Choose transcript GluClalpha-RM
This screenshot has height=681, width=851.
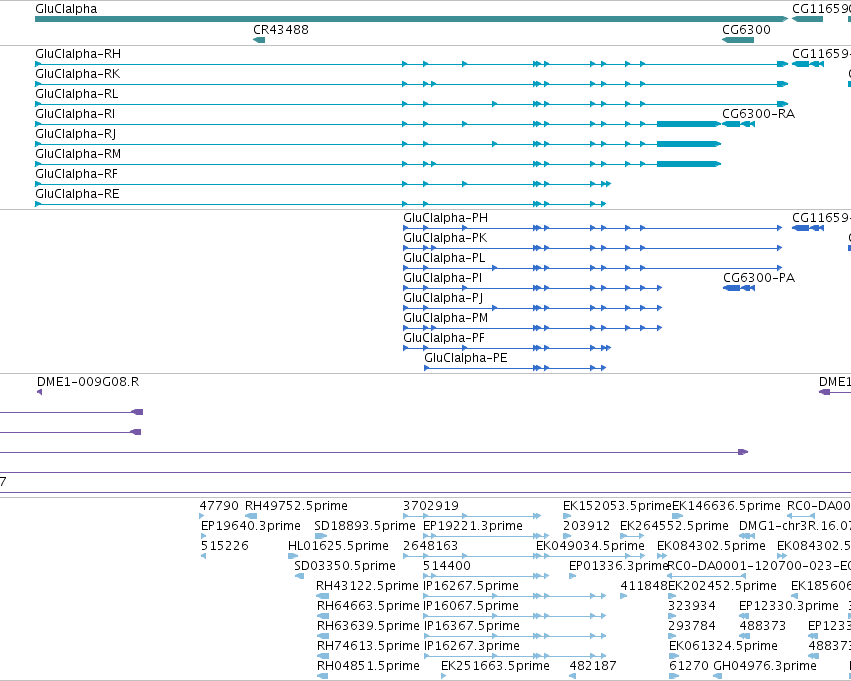78,154
